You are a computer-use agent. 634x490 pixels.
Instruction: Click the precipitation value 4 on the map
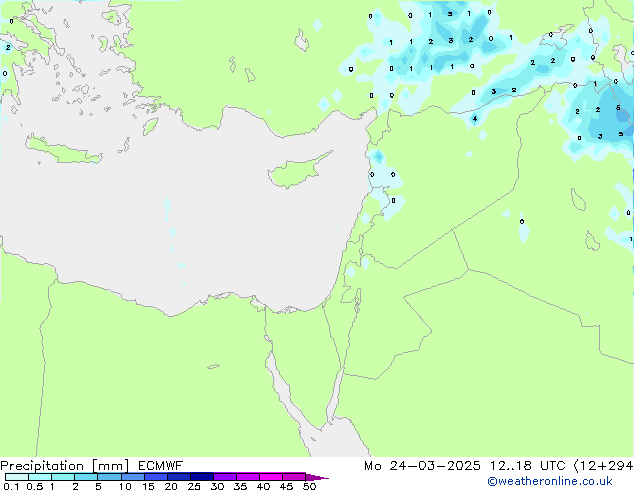click(x=474, y=119)
